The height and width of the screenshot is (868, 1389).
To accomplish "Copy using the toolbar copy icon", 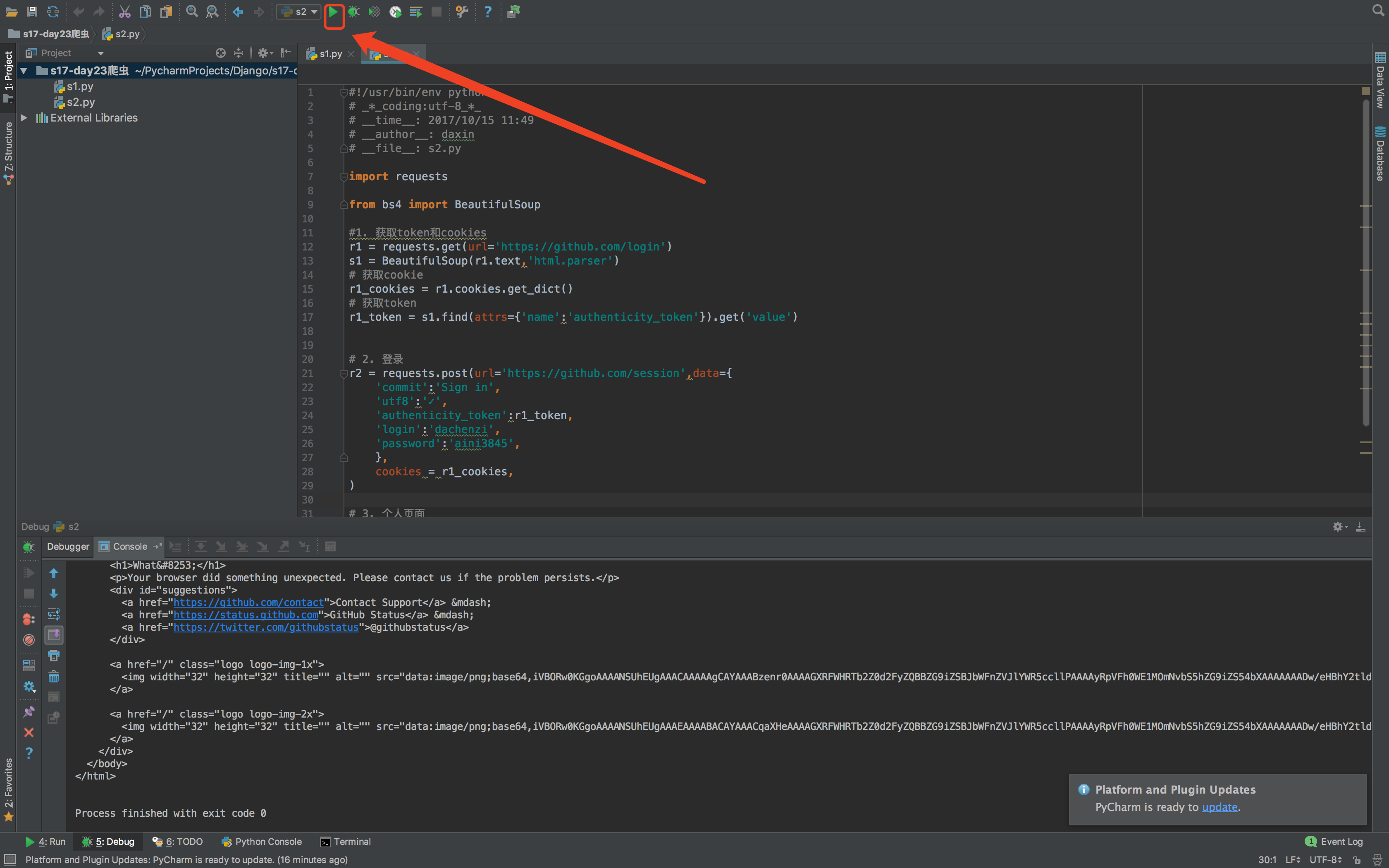I will (x=145, y=12).
